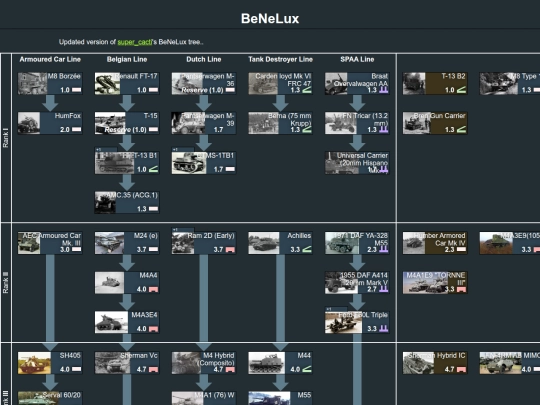Select the M4A1E9 "TORNNE III" card
540x405 pixels.
click(435, 282)
